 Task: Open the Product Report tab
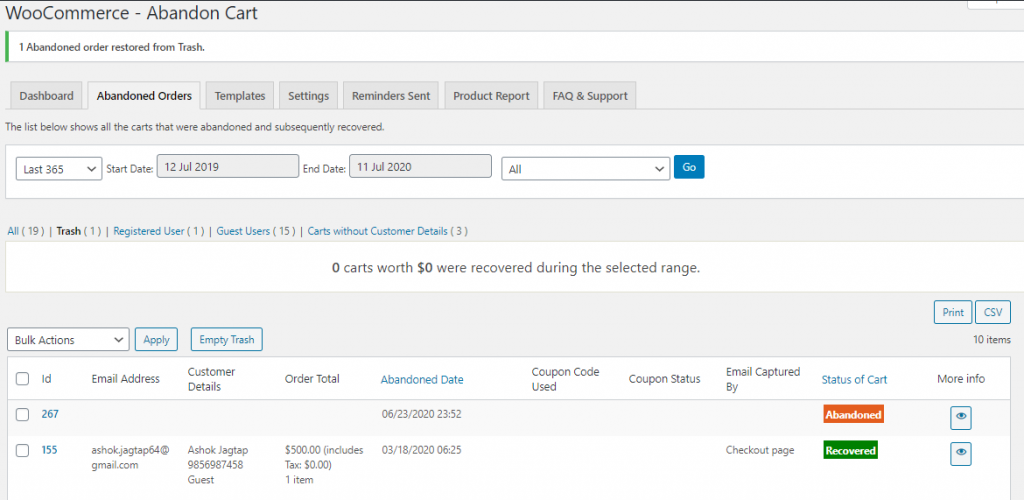[x=491, y=96]
